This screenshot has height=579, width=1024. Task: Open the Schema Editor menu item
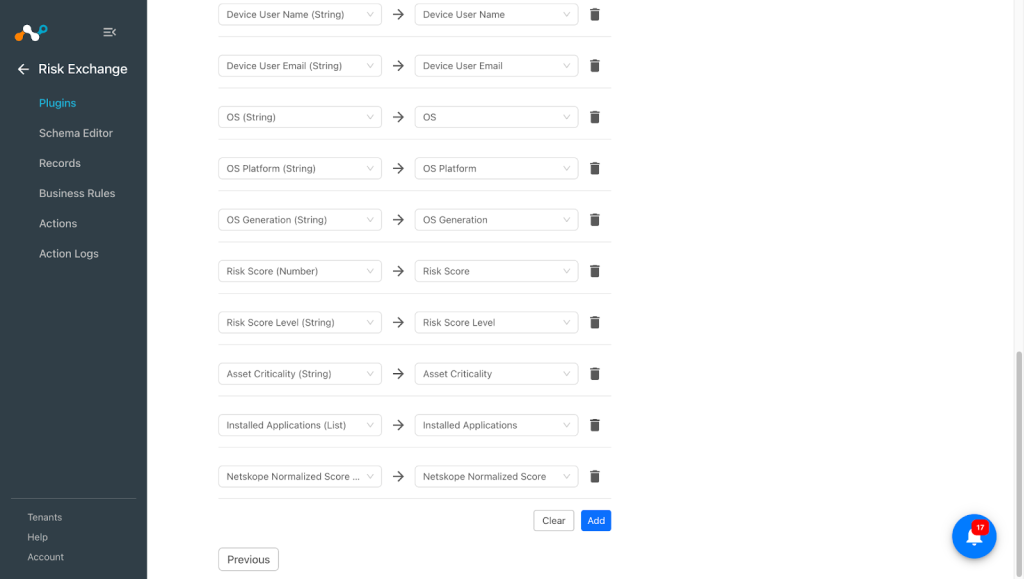(x=76, y=133)
